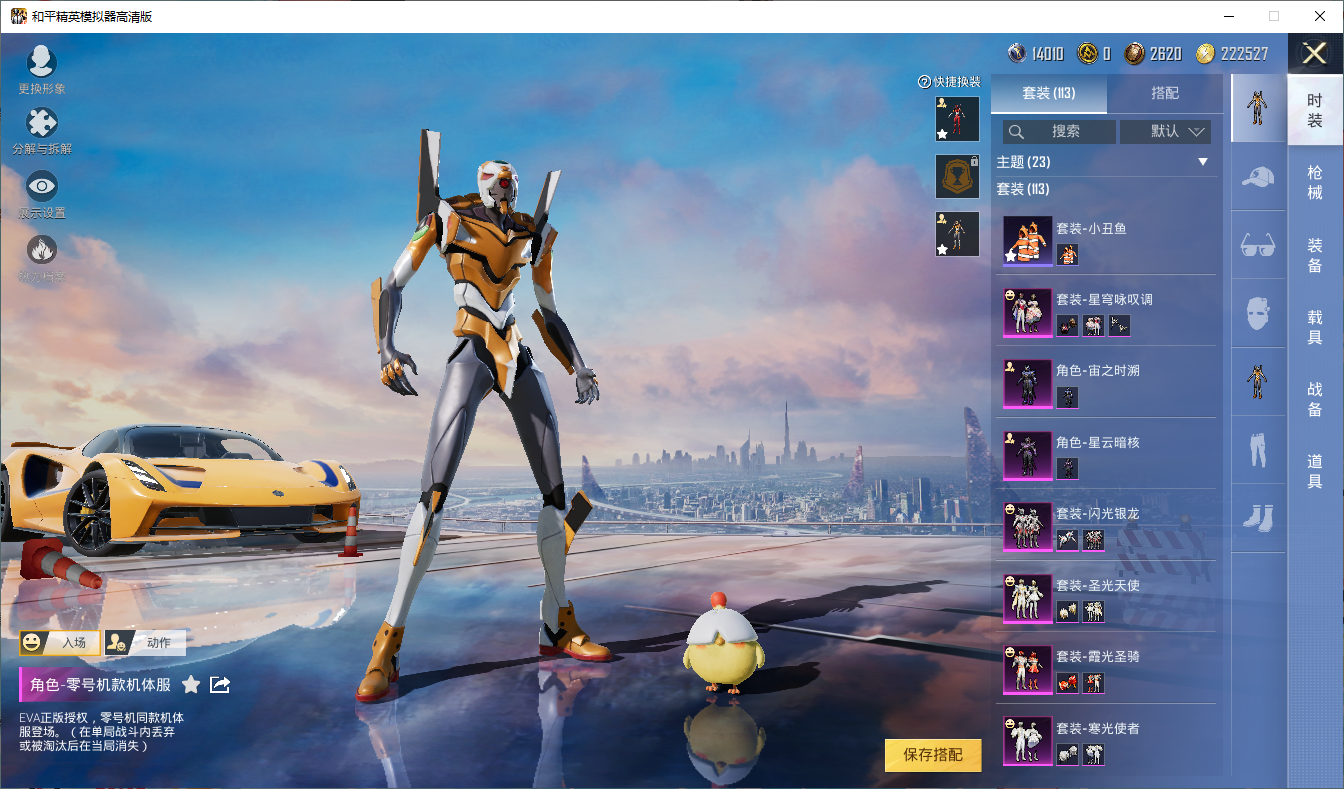Screen dimensions: 1344x789
Task: Open the 默认 sort dropdown
Action: pos(1166,131)
